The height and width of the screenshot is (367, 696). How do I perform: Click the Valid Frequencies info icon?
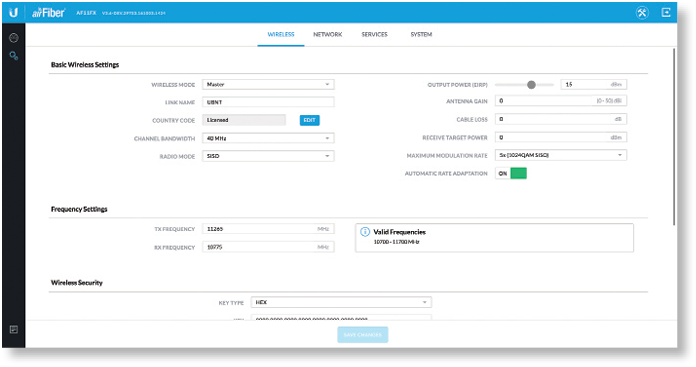[x=365, y=232]
